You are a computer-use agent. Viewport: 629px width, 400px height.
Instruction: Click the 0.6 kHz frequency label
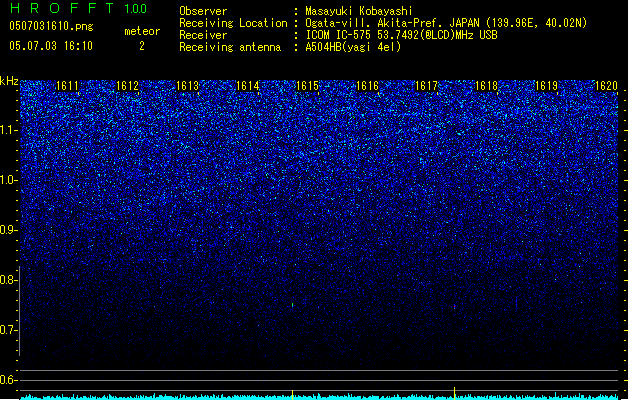(9, 380)
